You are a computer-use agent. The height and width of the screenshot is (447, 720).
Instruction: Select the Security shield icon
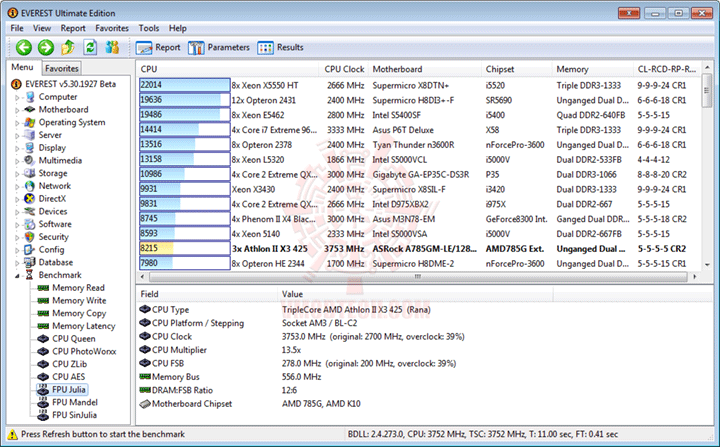[30, 237]
